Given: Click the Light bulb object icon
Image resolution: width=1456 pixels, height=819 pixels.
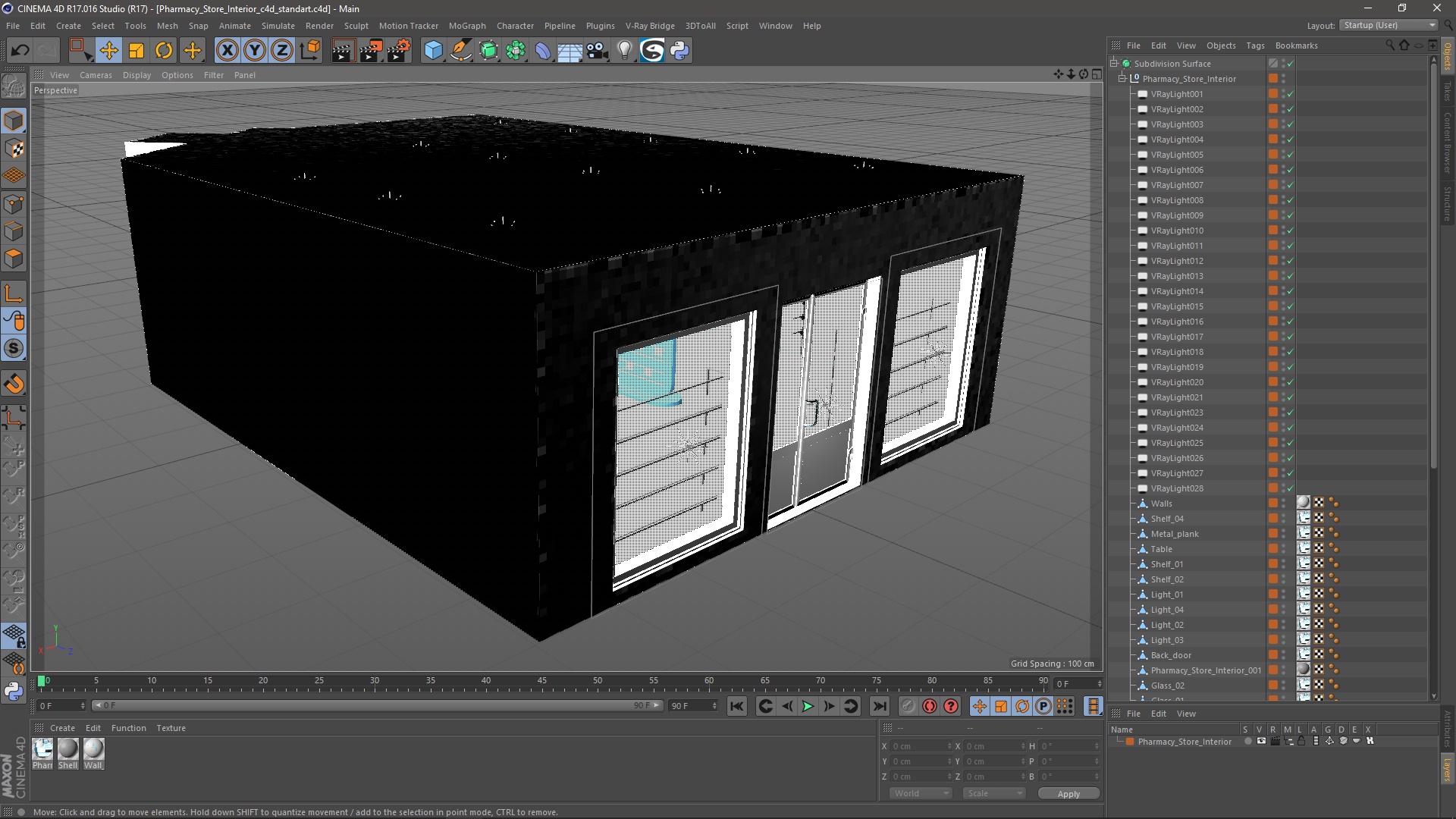Looking at the screenshot, I should (x=624, y=51).
